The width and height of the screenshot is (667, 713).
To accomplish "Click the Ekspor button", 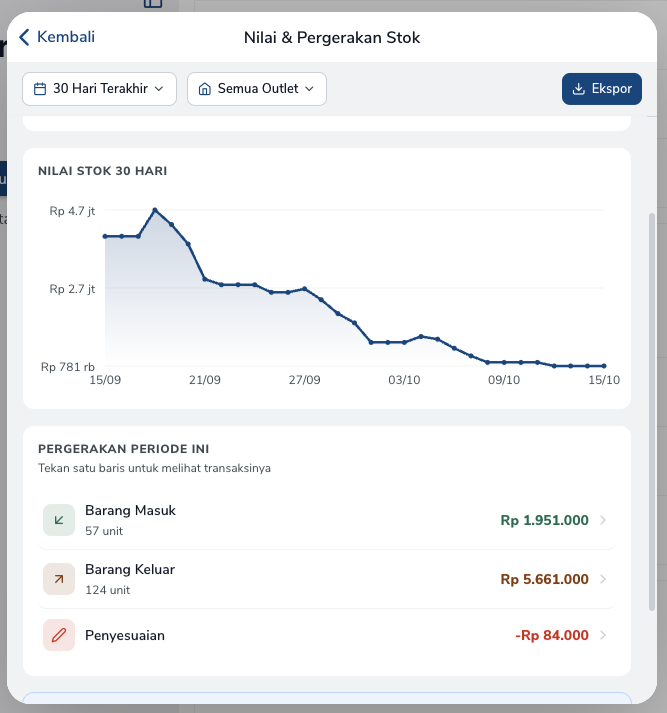I will [602, 89].
